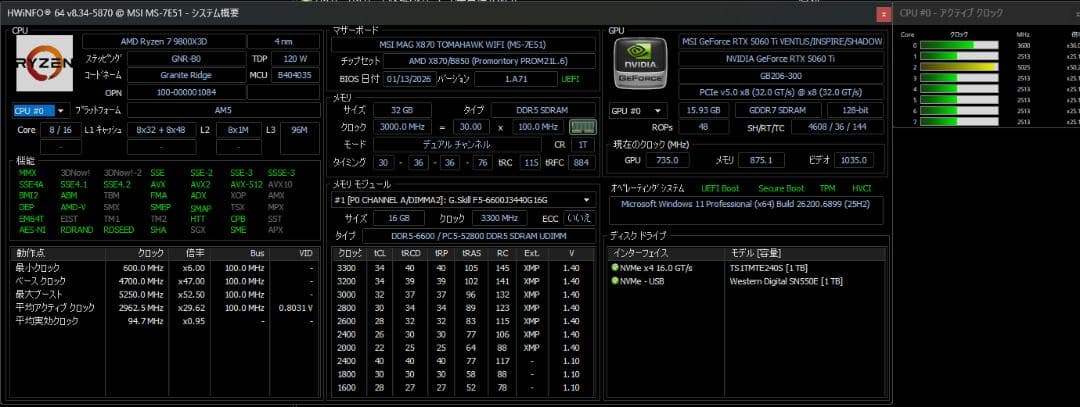The height and width of the screenshot is (407, 1080).
Task: Click the TDP 120 W value
Action: tap(295, 59)
